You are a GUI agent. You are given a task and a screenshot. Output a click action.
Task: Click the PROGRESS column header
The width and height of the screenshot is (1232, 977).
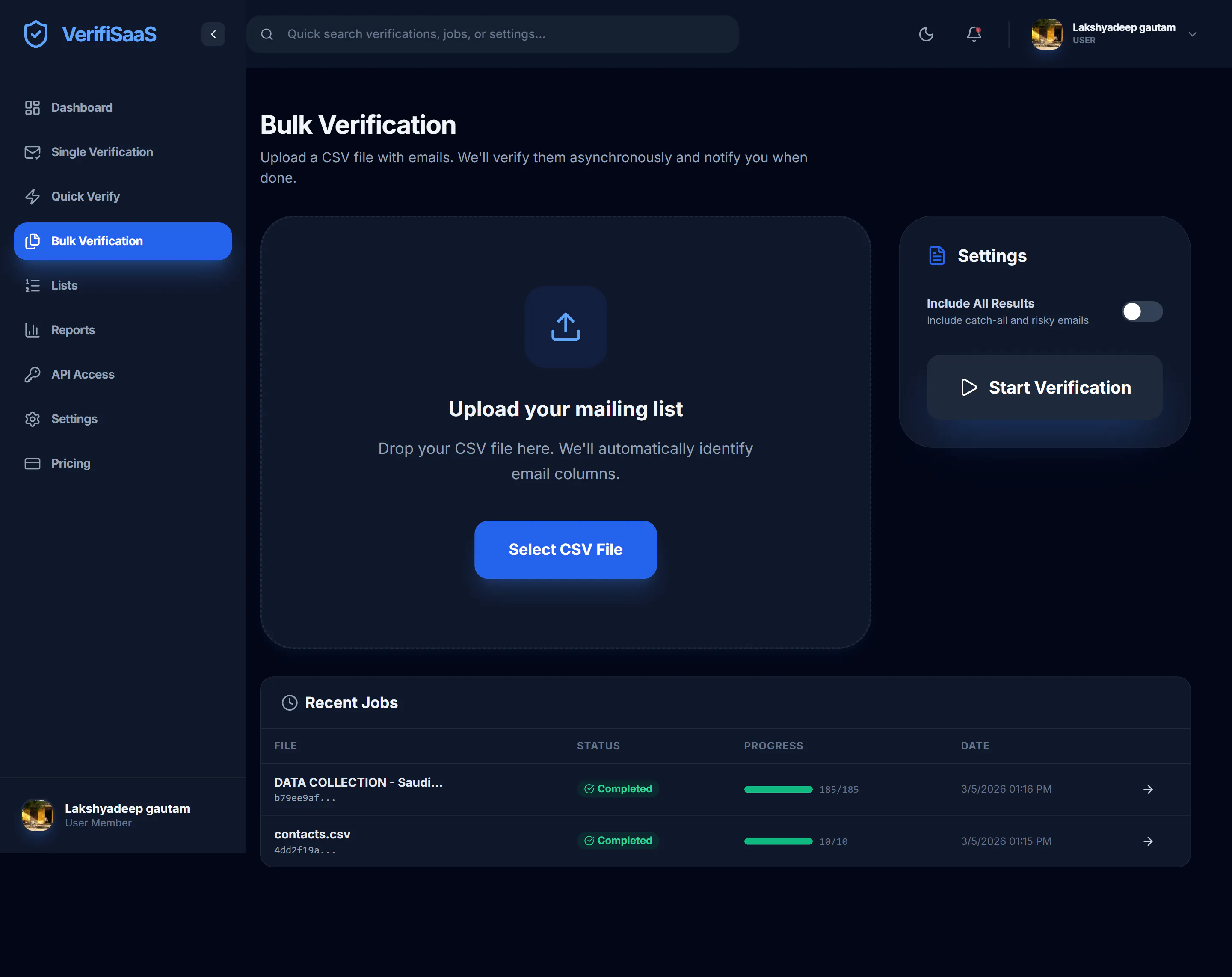pyautogui.click(x=774, y=746)
